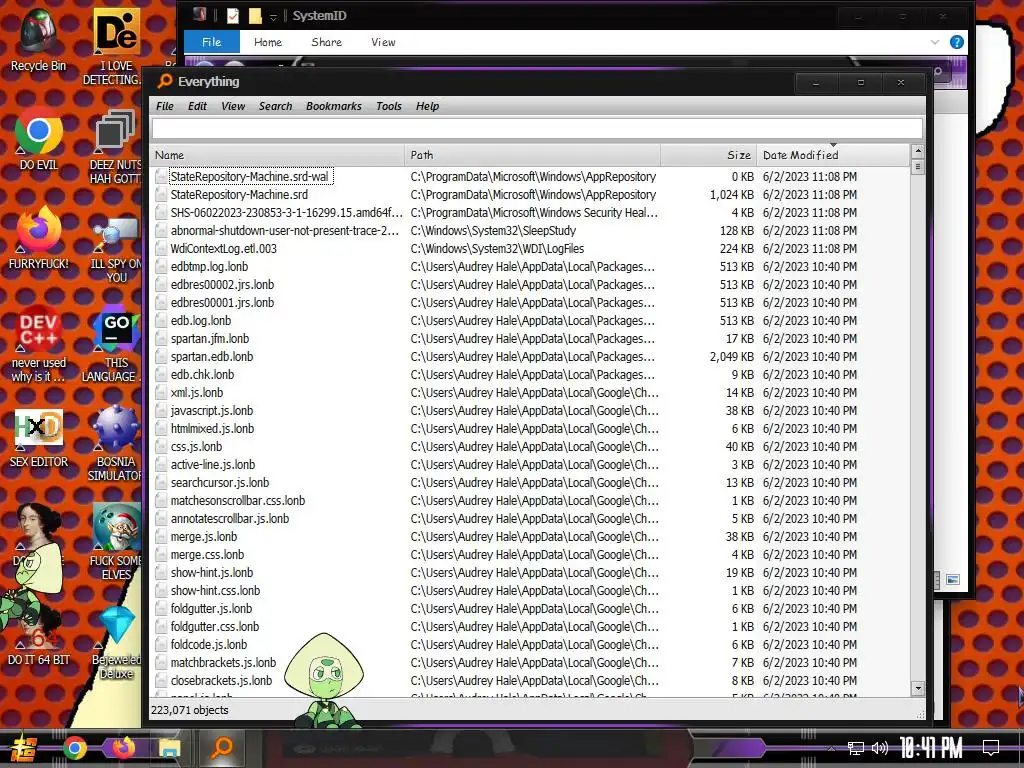Open the HxD SEX EDITOR shortcut
Viewport: 1024px width, 768px height.
pos(39,438)
